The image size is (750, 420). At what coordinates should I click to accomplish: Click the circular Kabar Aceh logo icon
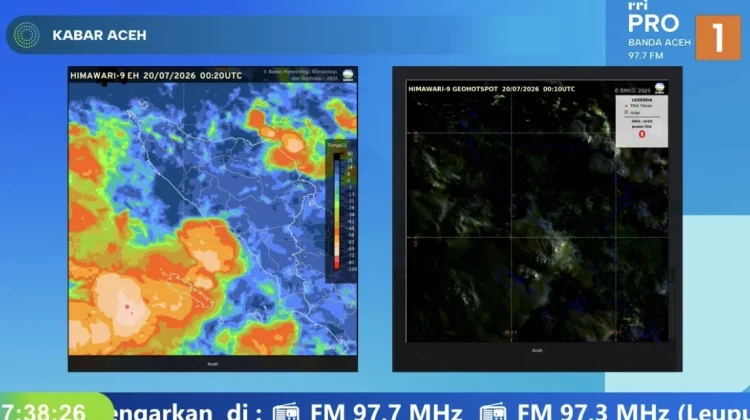[26, 35]
